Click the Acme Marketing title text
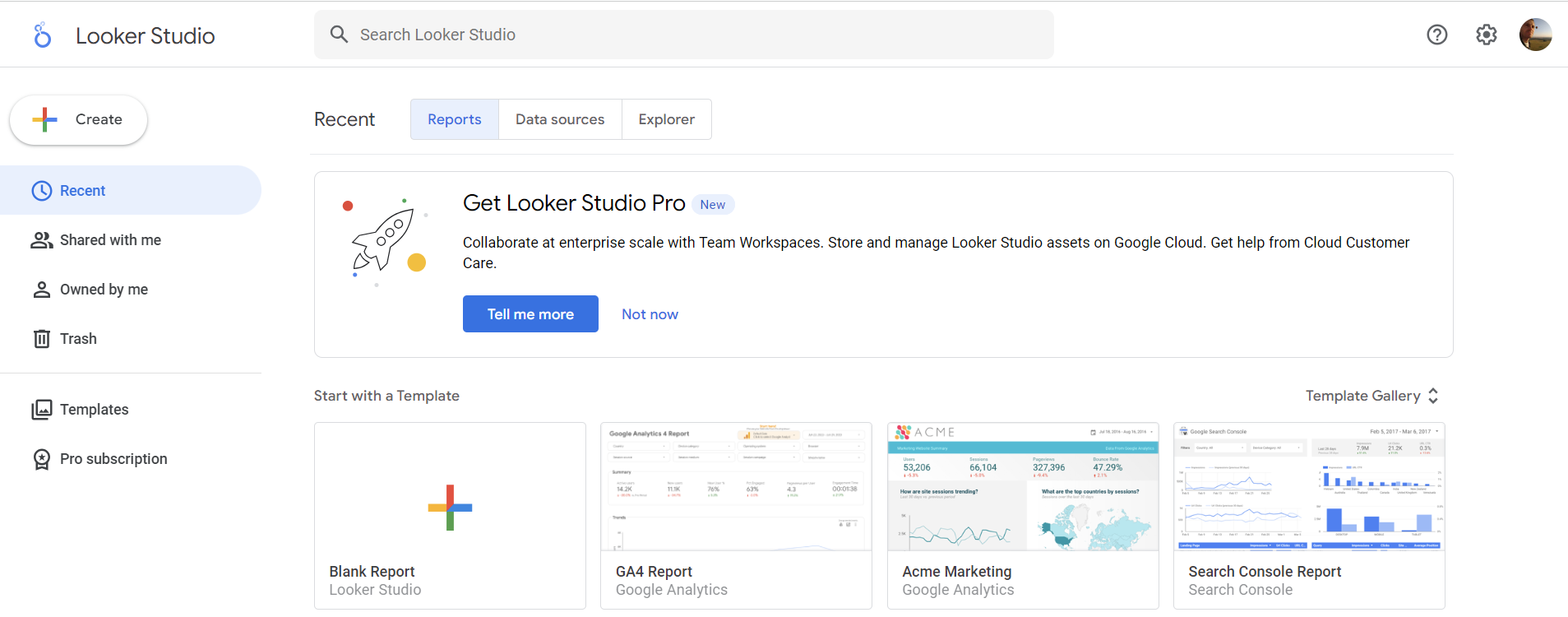The image size is (1568, 617). (957, 572)
